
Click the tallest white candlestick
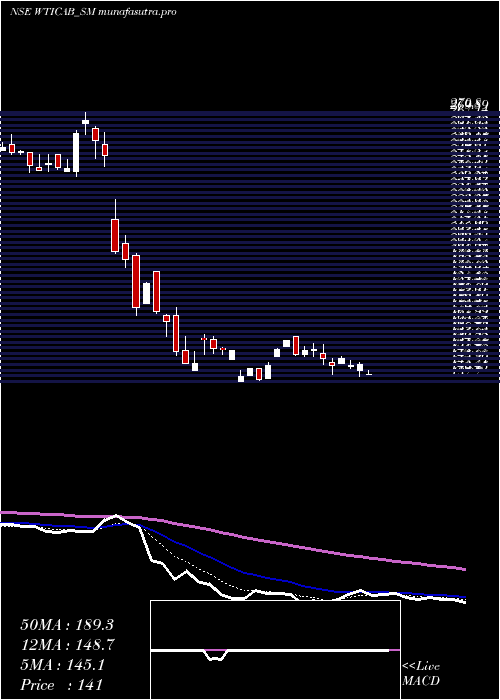click(x=76, y=152)
